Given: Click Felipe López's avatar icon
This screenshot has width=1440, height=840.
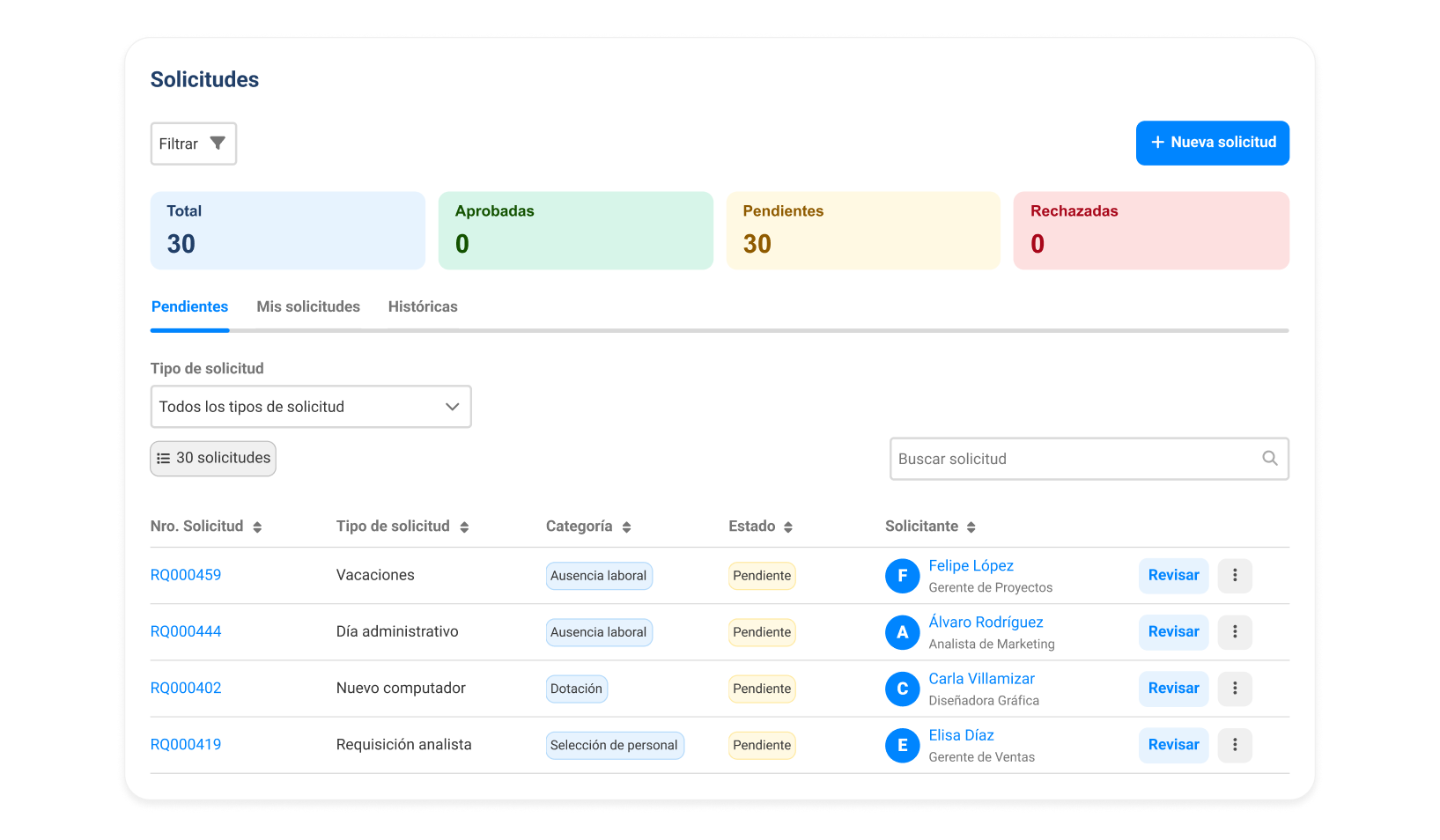Looking at the screenshot, I should [902, 576].
